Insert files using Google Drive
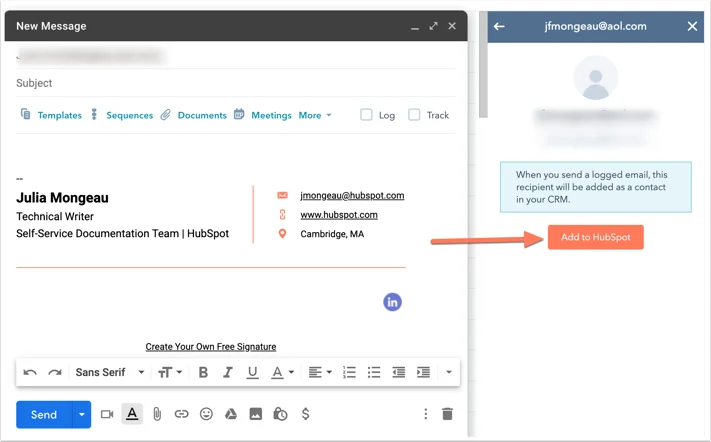This screenshot has width=711, height=442. (x=231, y=414)
